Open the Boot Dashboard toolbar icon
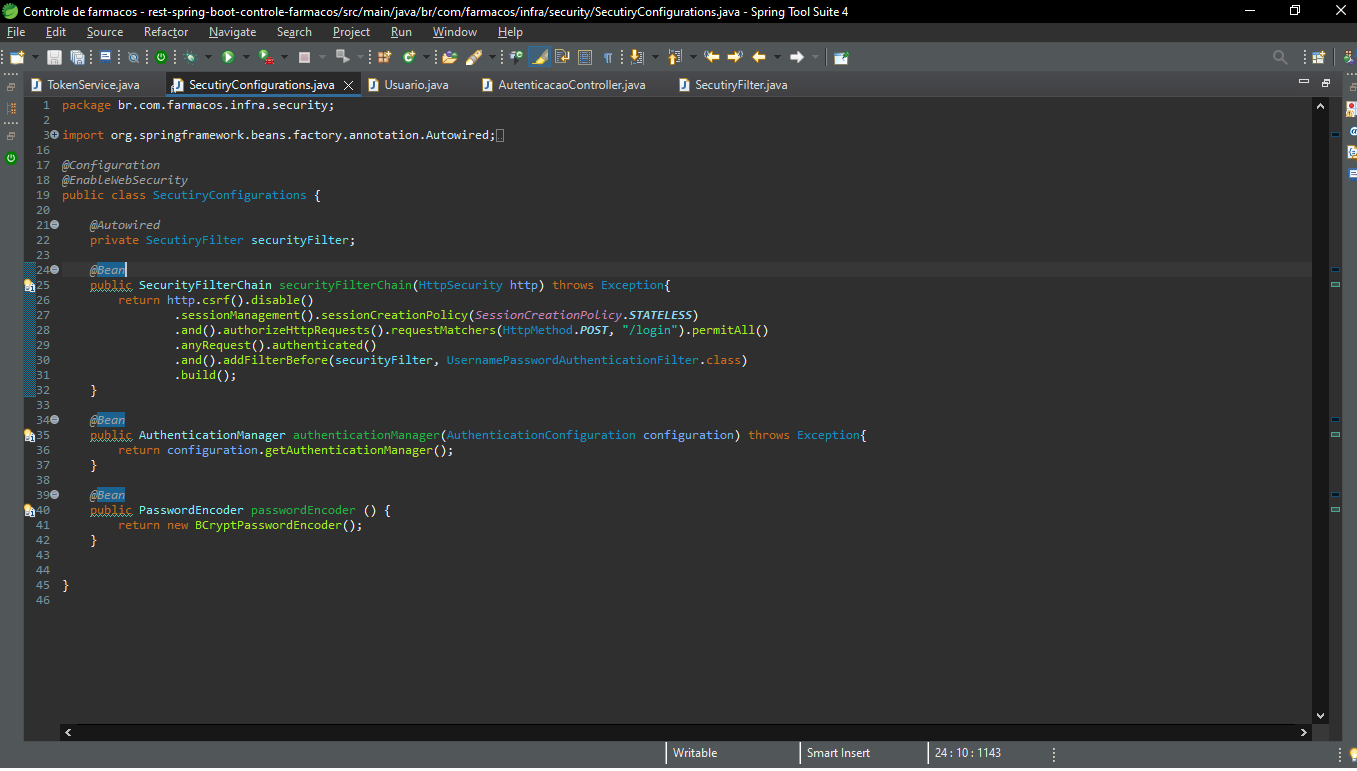The height and width of the screenshot is (771, 1357). pos(160,57)
